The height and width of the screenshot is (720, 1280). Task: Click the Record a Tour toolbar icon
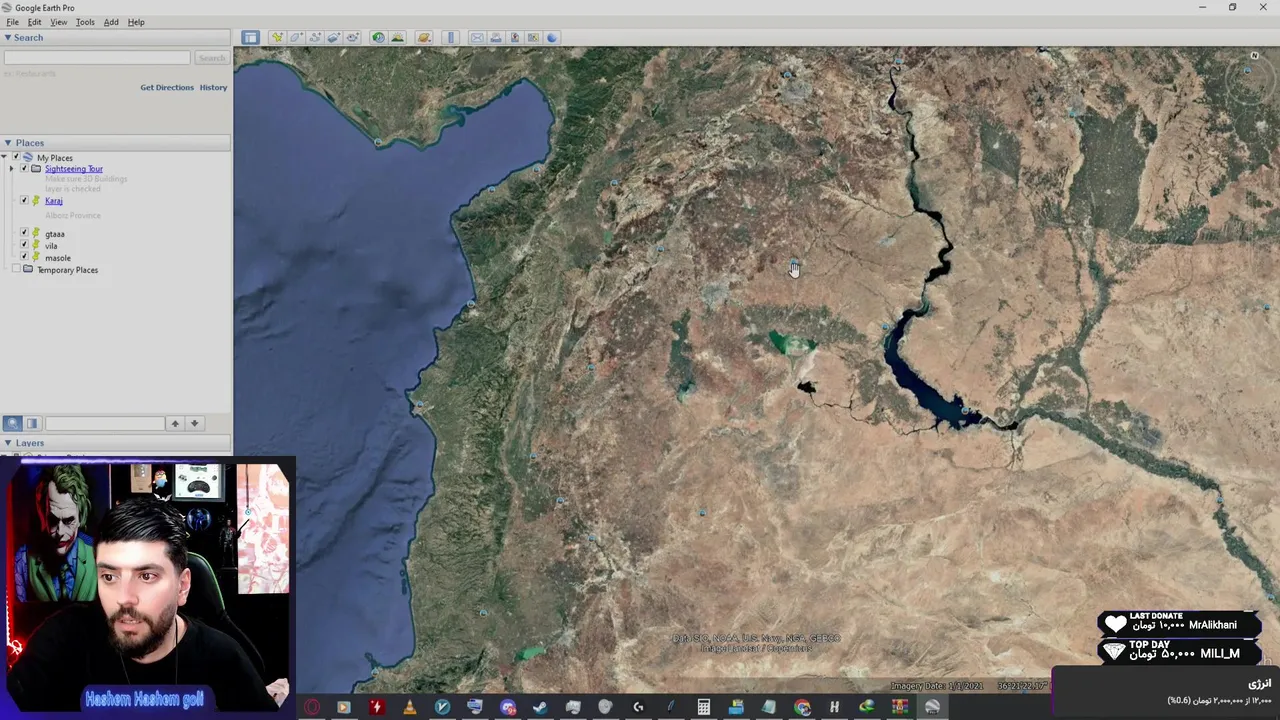(x=352, y=38)
